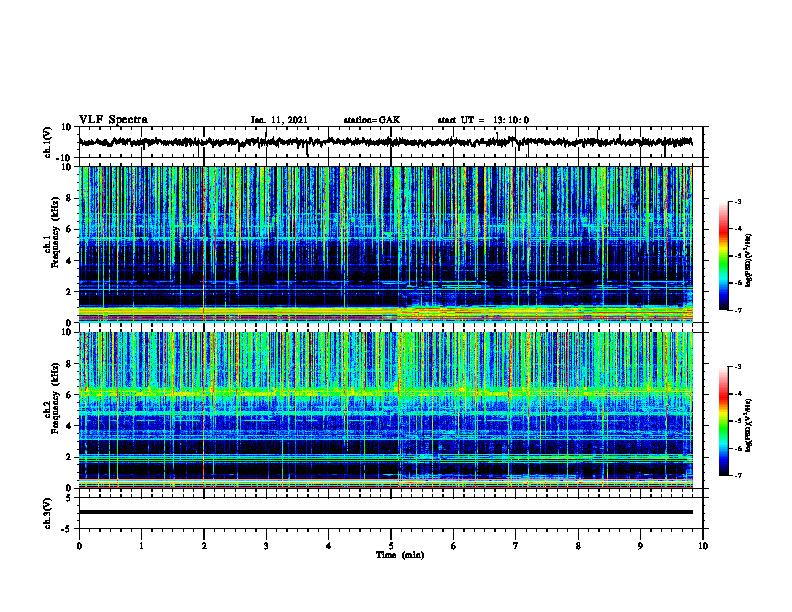Select the "Time (min)" axis label

400,555
